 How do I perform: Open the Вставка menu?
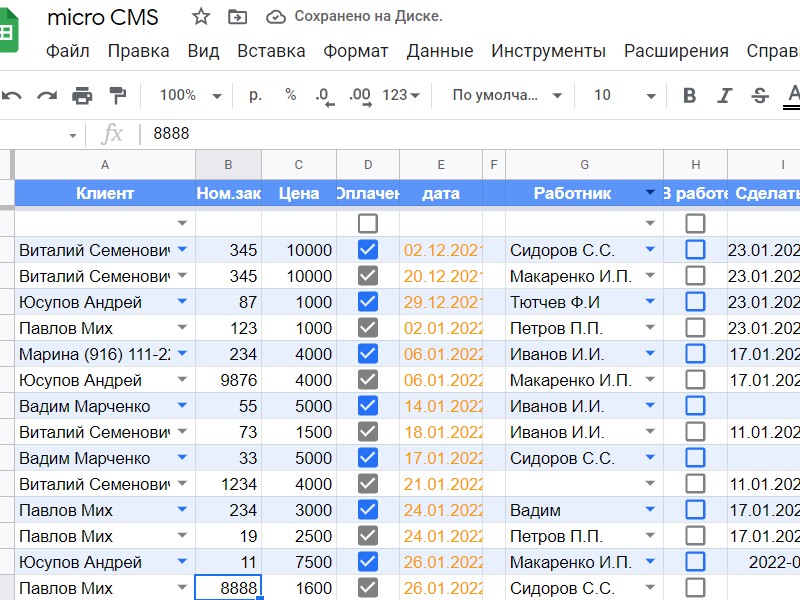coord(271,51)
